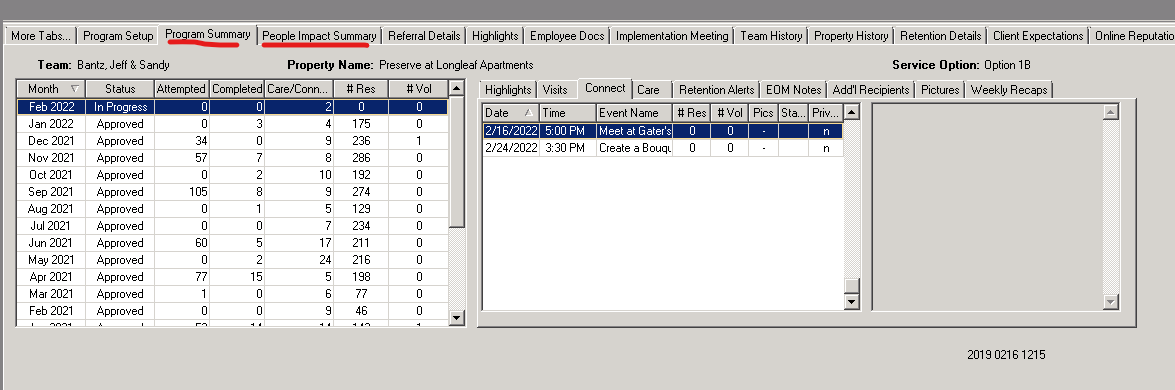Open the Weekly Recaps sub-tab
The width and height of the screenshot is (1175, 390).
[1009, 90]
